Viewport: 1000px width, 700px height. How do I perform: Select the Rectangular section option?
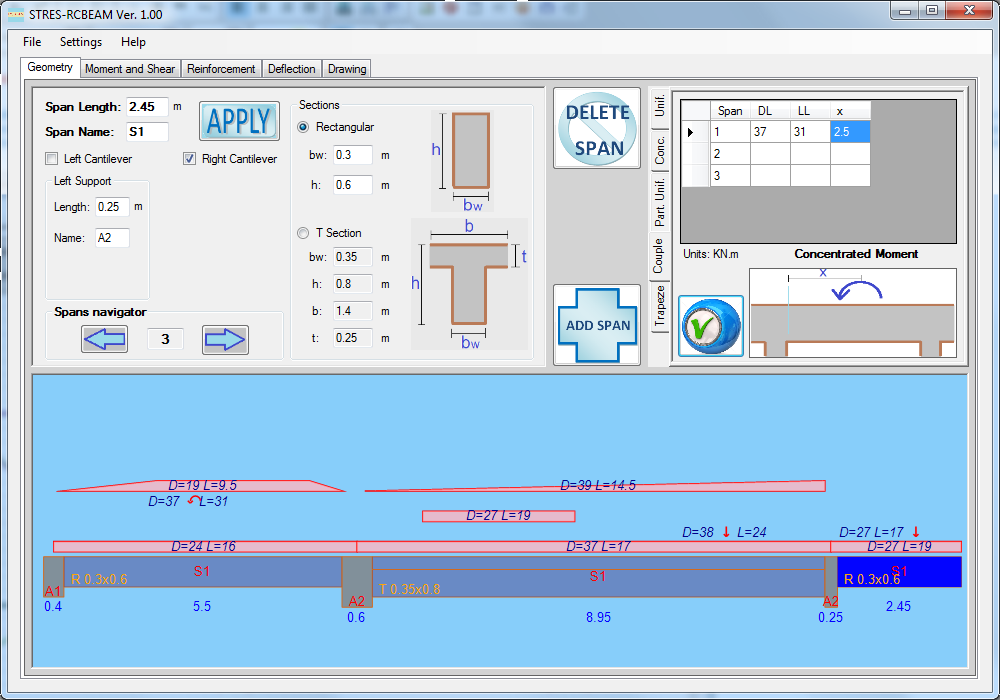click(x=303, y=127)
